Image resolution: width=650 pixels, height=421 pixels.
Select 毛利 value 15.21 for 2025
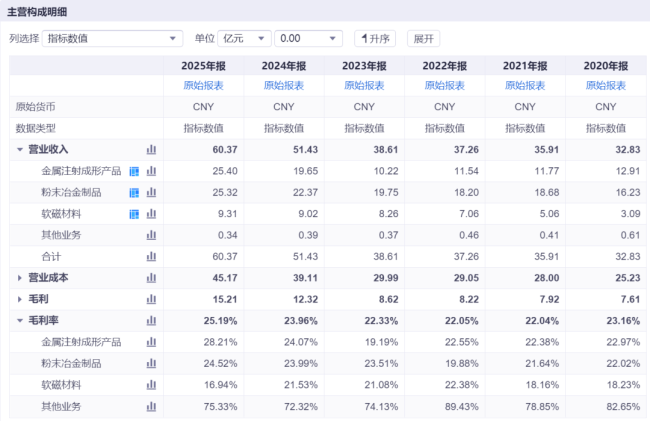(x=225, y=299)
